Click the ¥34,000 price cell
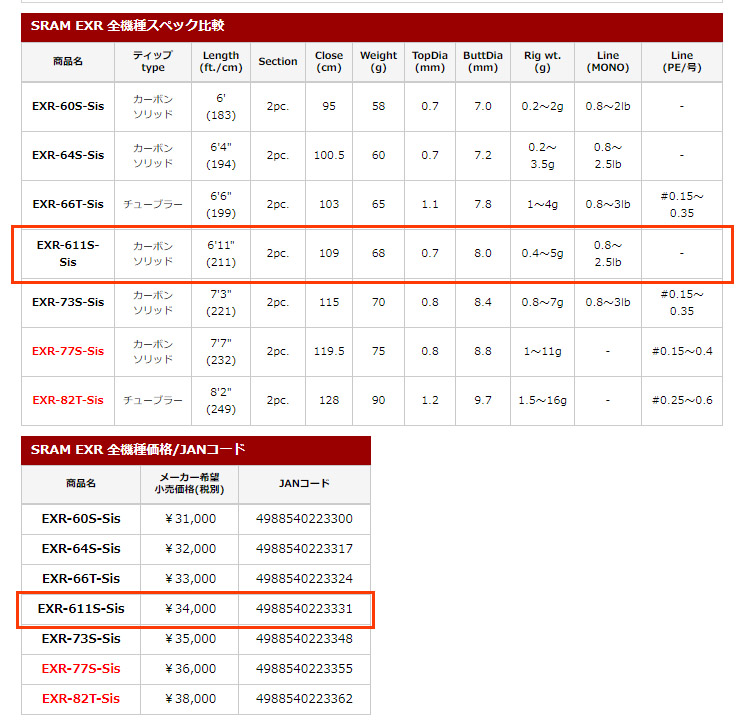The width and height of the screenshot is (740, 722). pos(189,609)
